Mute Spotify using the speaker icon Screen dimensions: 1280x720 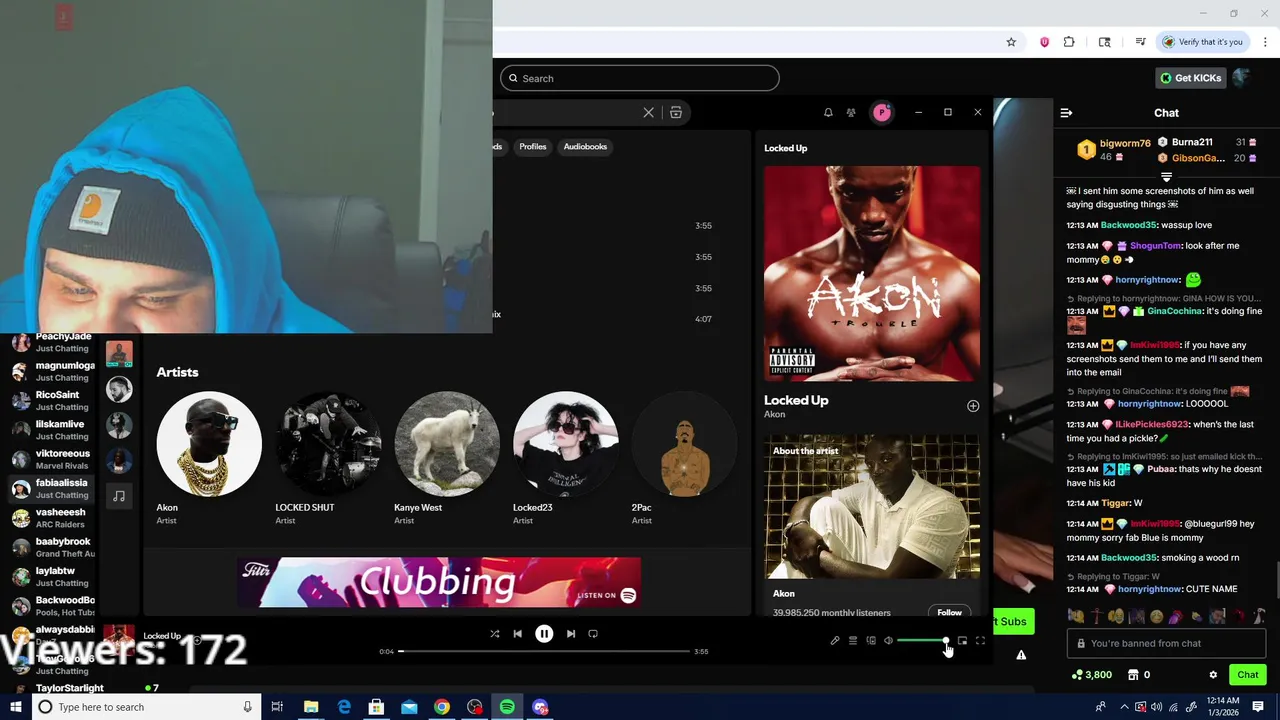888,641
